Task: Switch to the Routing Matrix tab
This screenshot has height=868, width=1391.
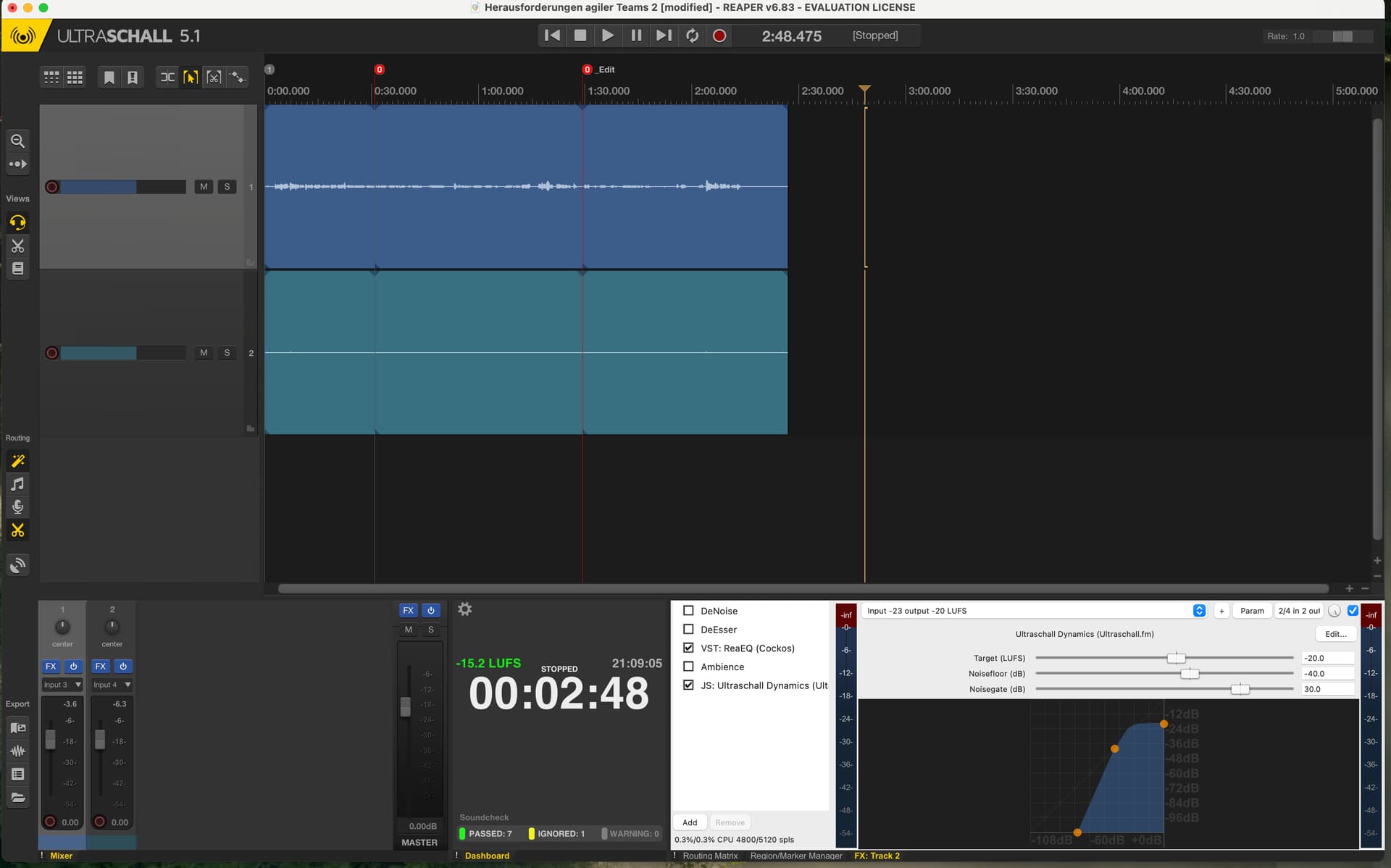Action: coord(710,856)
